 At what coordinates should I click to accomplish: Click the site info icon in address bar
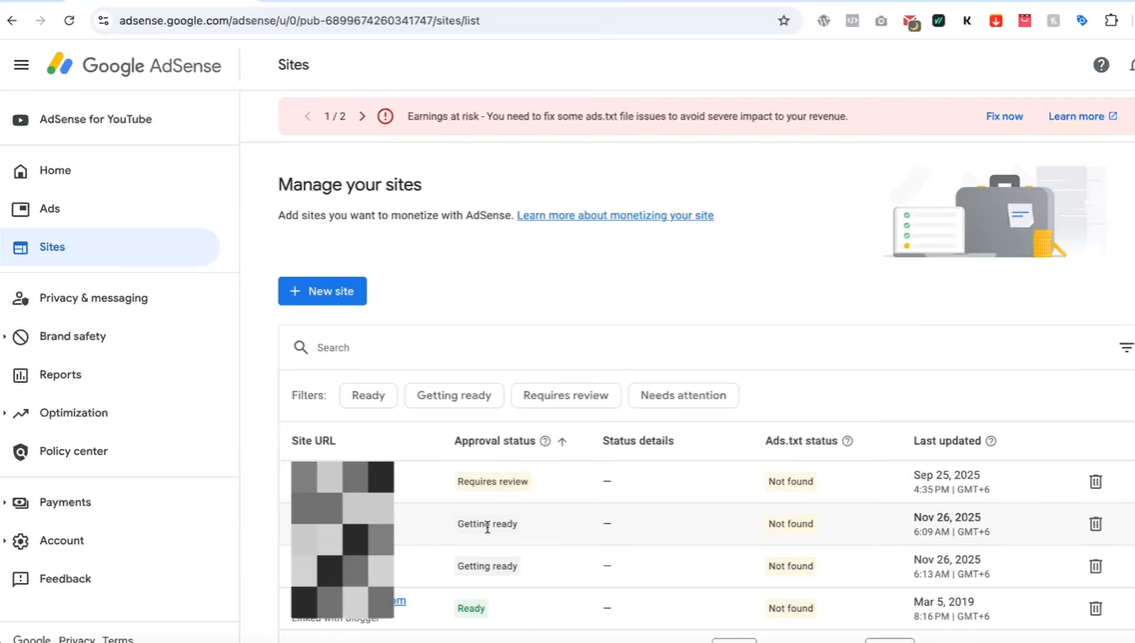tap(104, 21)
